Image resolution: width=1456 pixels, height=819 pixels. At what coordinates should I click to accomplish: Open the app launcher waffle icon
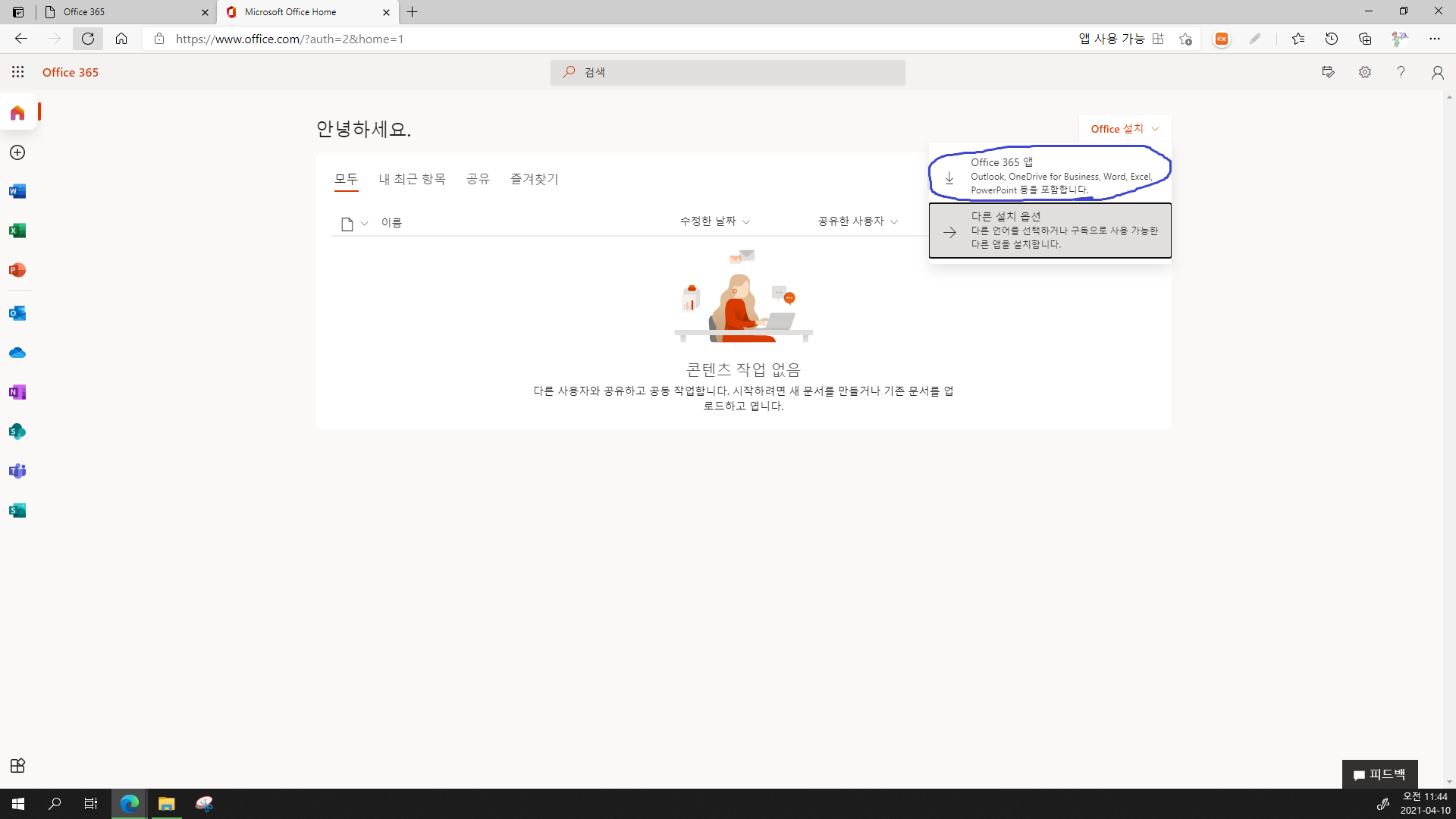[18, 72]
